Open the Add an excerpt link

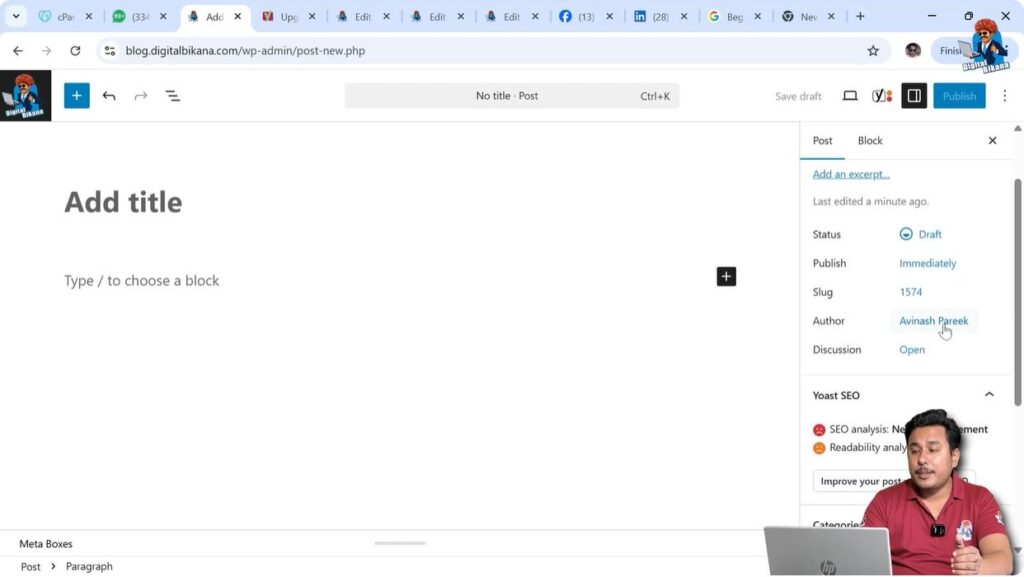pos(851,173)
